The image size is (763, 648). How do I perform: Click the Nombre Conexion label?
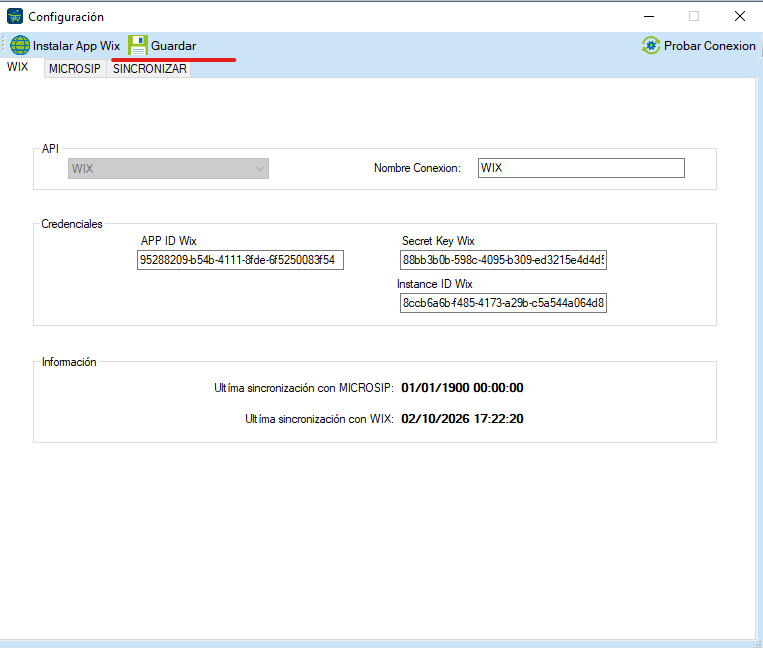(418, 168)
